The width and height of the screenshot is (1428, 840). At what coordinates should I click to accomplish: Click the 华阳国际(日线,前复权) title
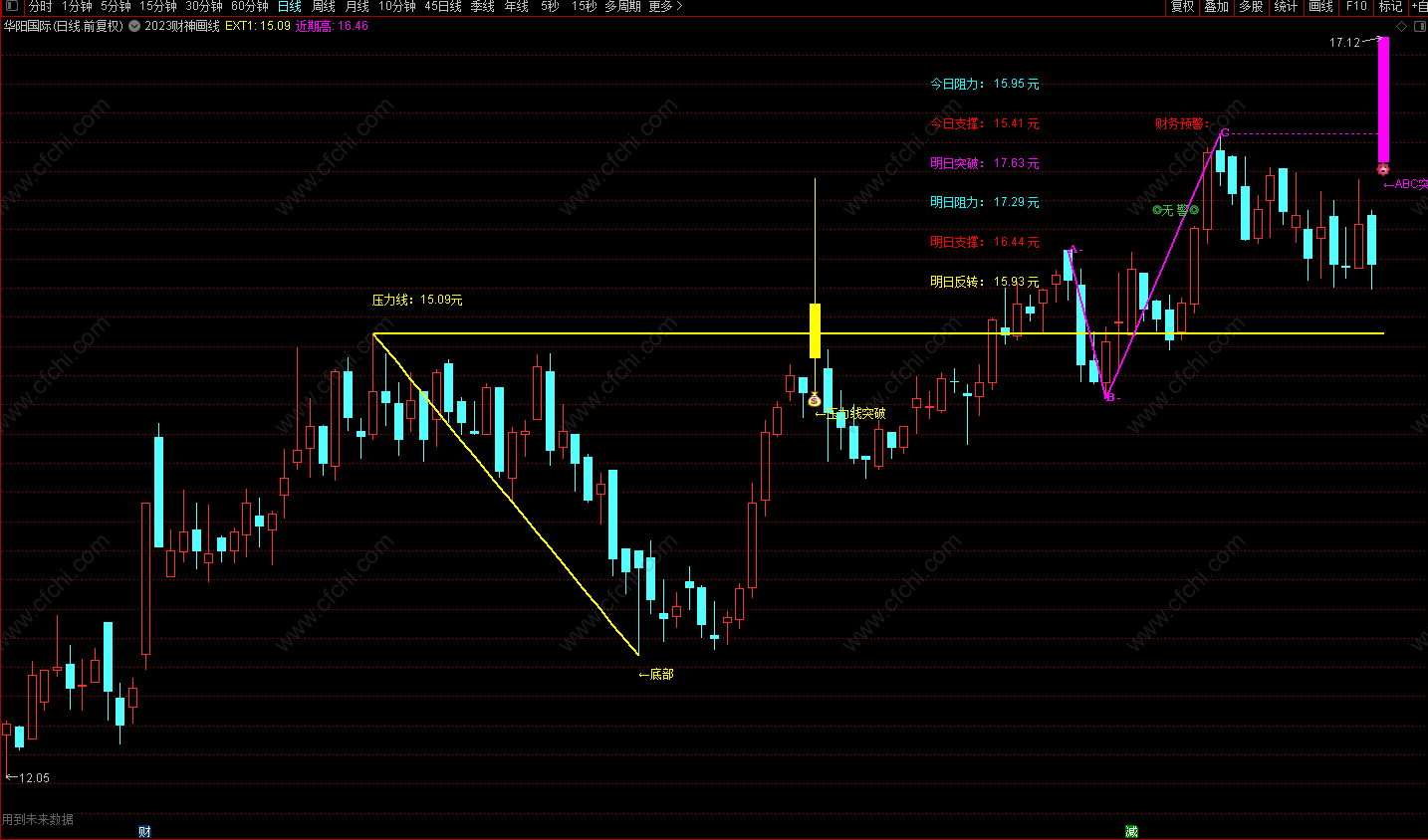click(64, 26)
